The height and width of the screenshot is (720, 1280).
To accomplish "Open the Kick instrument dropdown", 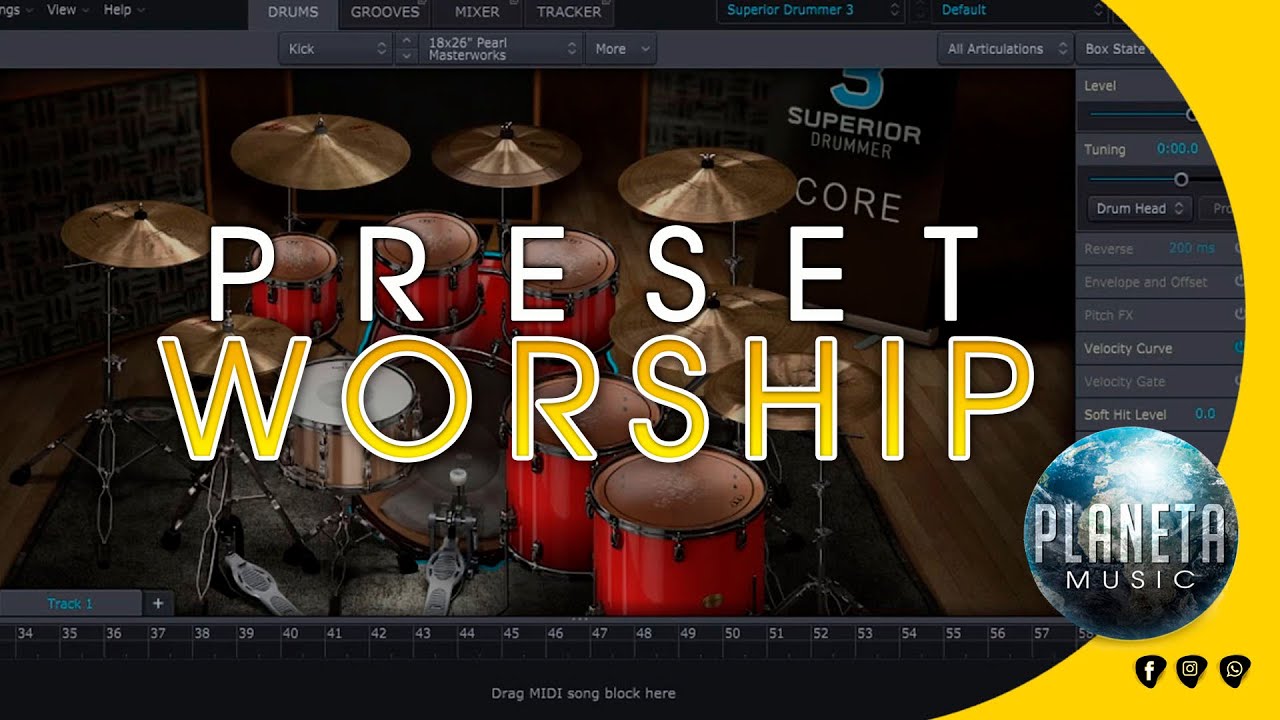I will pyautogui.click(x=336, y=48).
